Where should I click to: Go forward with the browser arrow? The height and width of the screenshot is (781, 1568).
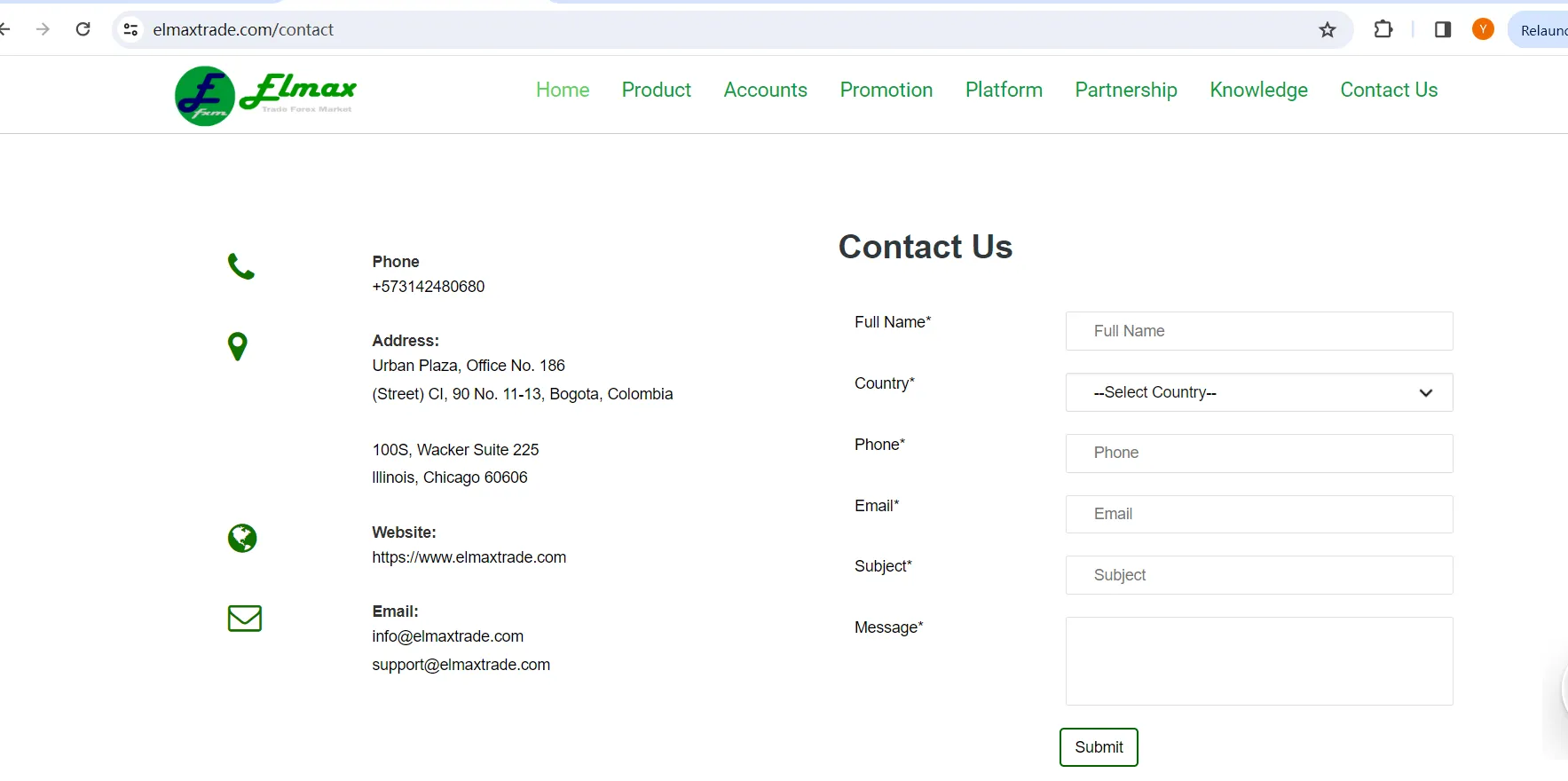click(x=43, y=29)
